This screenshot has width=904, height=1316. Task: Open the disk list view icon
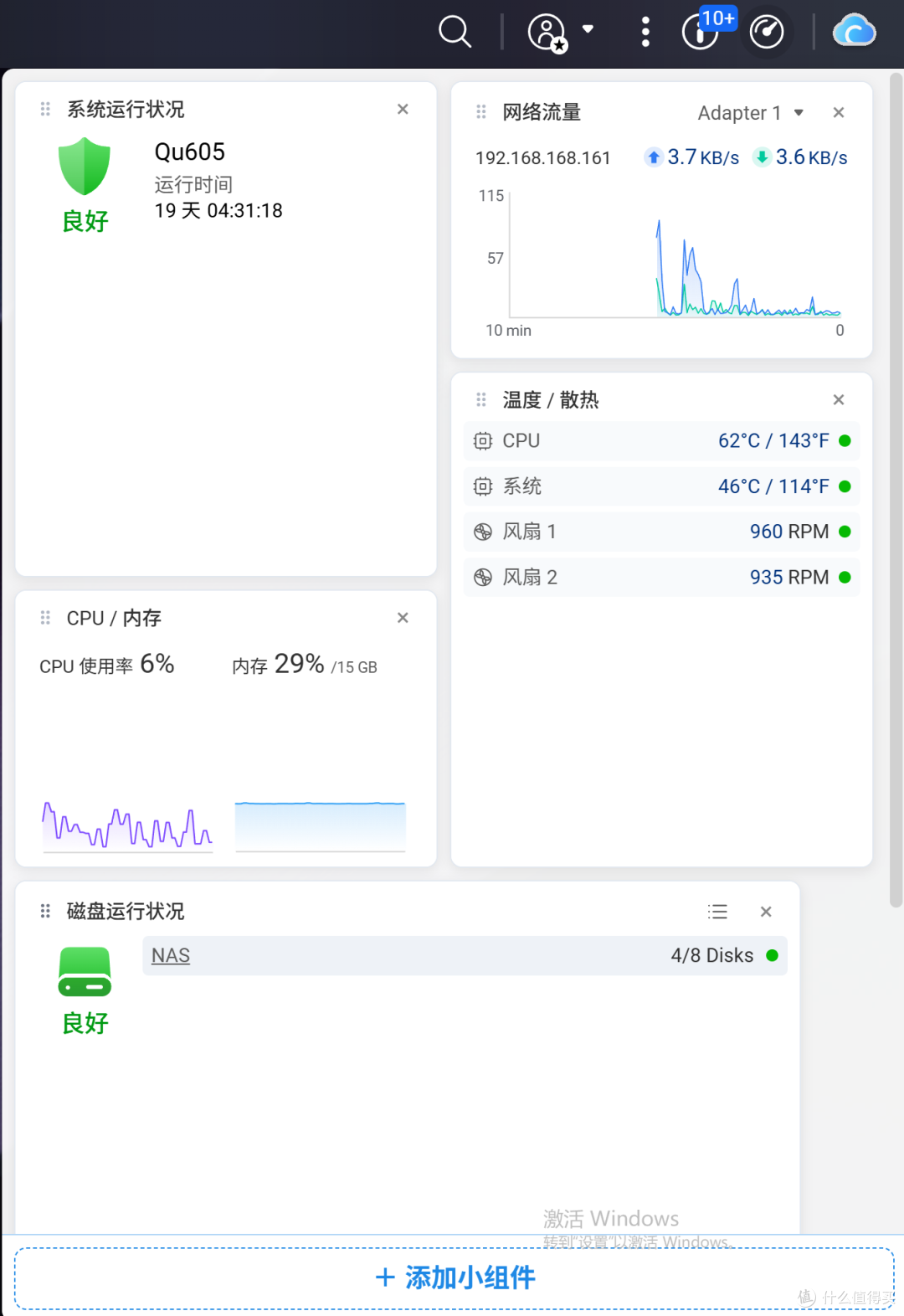click(717, 912)
